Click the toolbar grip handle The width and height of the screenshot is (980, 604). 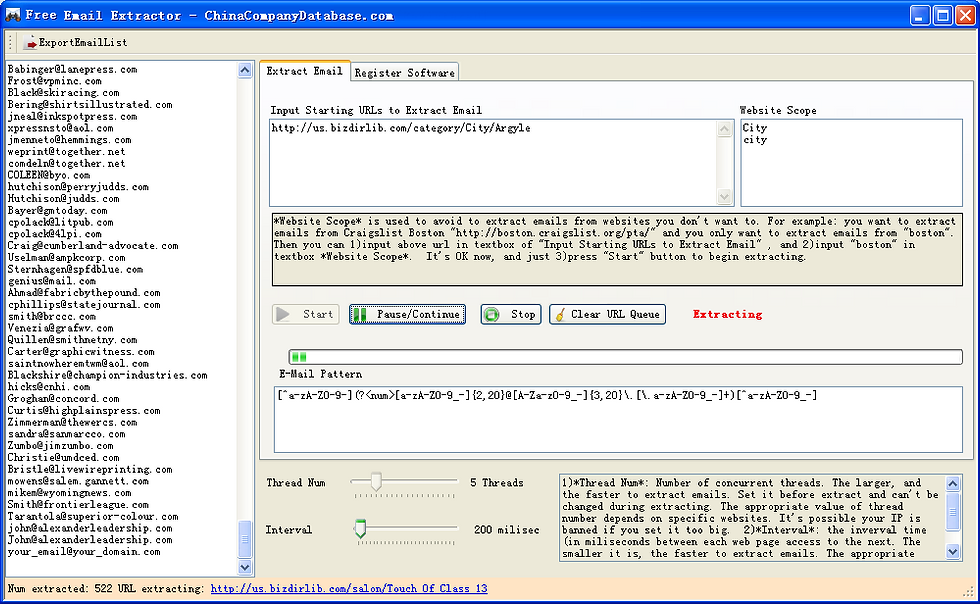point(11,42)
